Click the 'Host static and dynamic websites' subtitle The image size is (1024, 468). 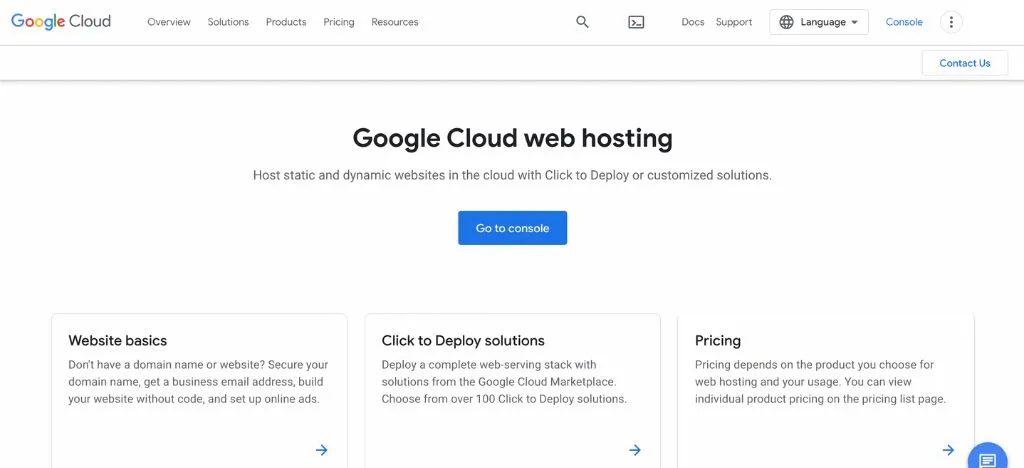513,176
